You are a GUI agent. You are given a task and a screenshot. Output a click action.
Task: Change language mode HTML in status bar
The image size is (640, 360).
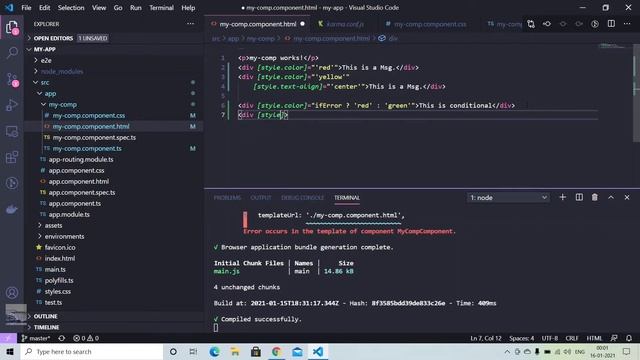click(x=594, y=338)
